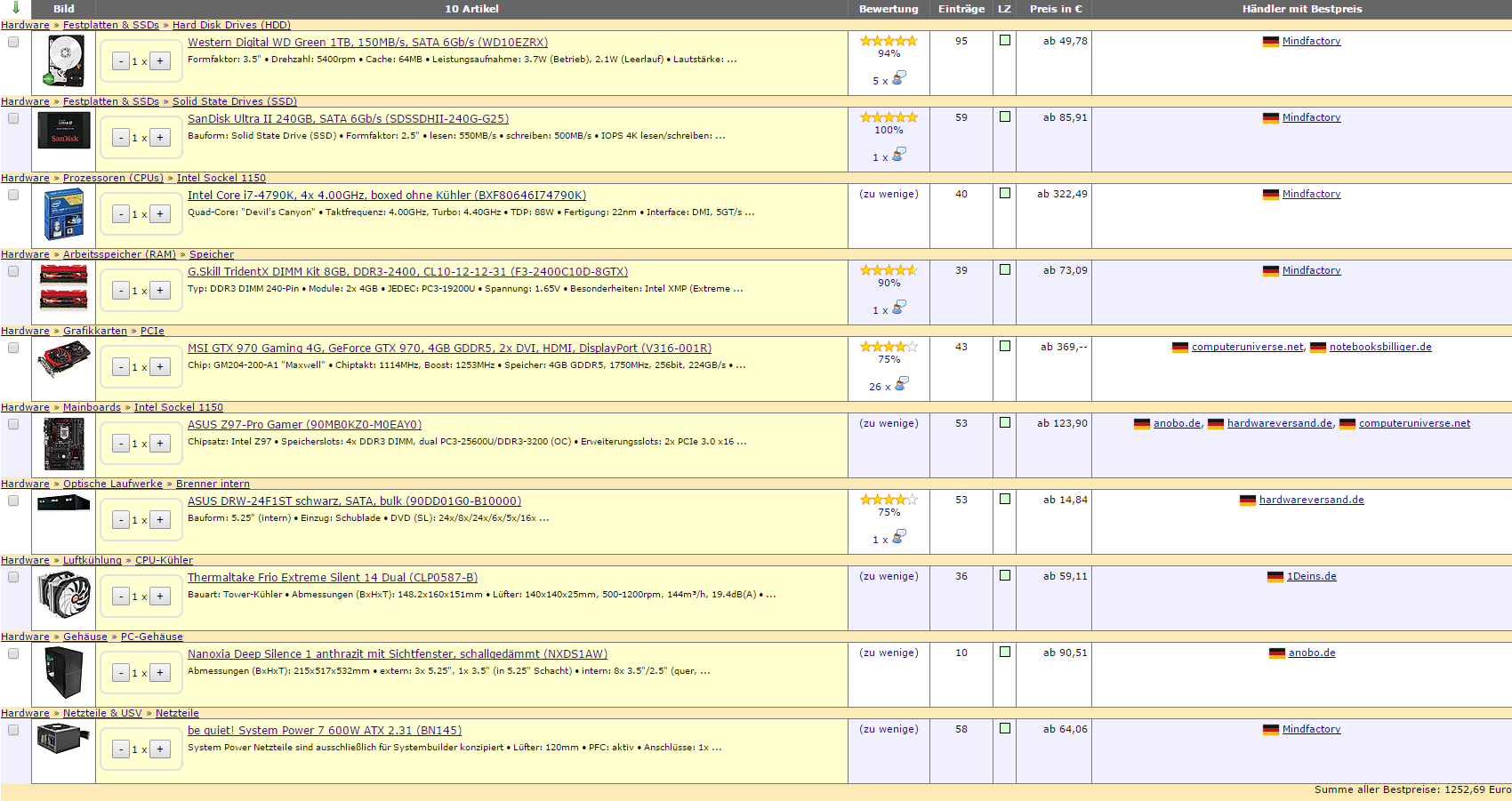The width and height of the screenshot is (1512, 801).
Task: Open the ASUS Z97-Pro Gamer mainboard thumbnail
Action: [x=64, y=444]
